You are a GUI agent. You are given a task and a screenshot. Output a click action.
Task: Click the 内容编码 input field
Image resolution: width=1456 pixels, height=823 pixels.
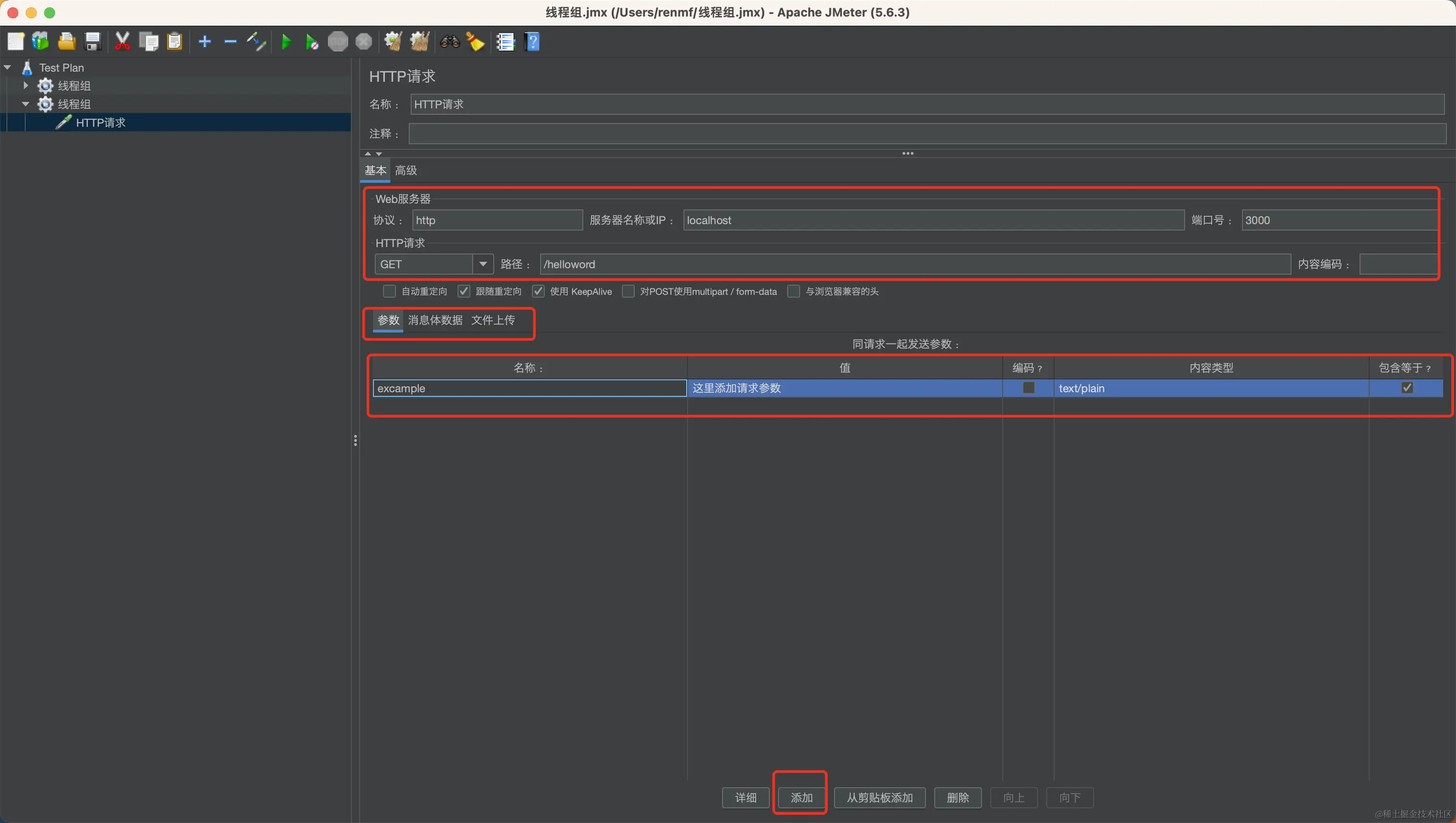click(x=1398, y=264)
